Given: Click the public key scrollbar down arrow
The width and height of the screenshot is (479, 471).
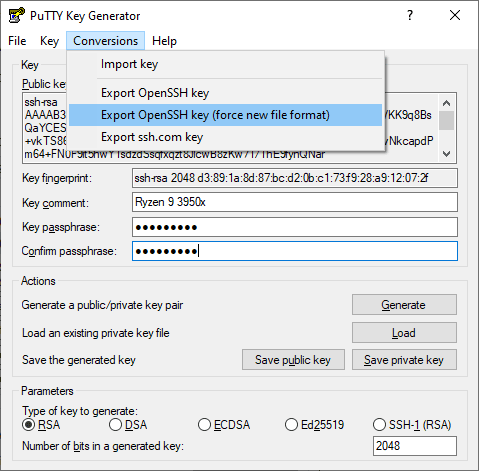Looking at the screenshot, I should 447,154.
